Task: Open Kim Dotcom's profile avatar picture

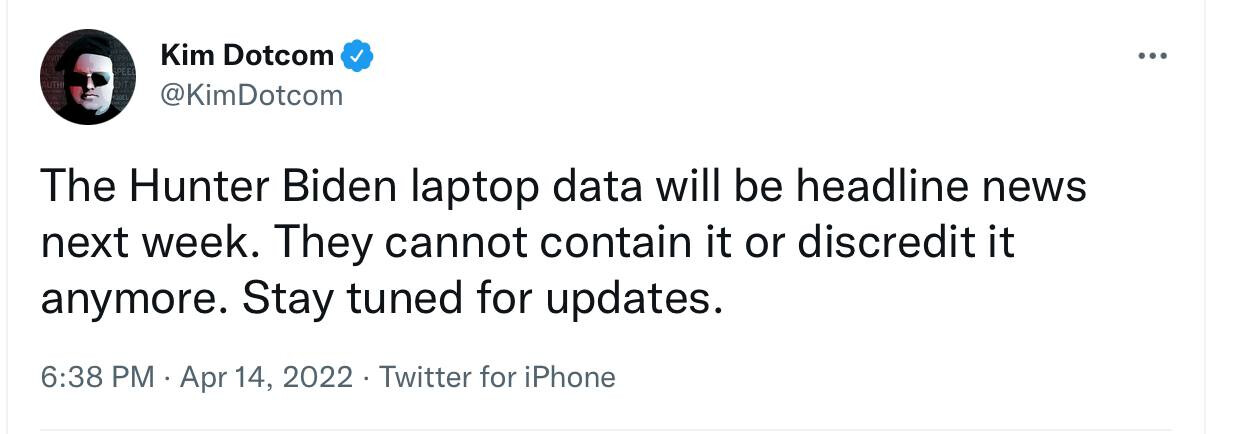Action: click(88, 77)
